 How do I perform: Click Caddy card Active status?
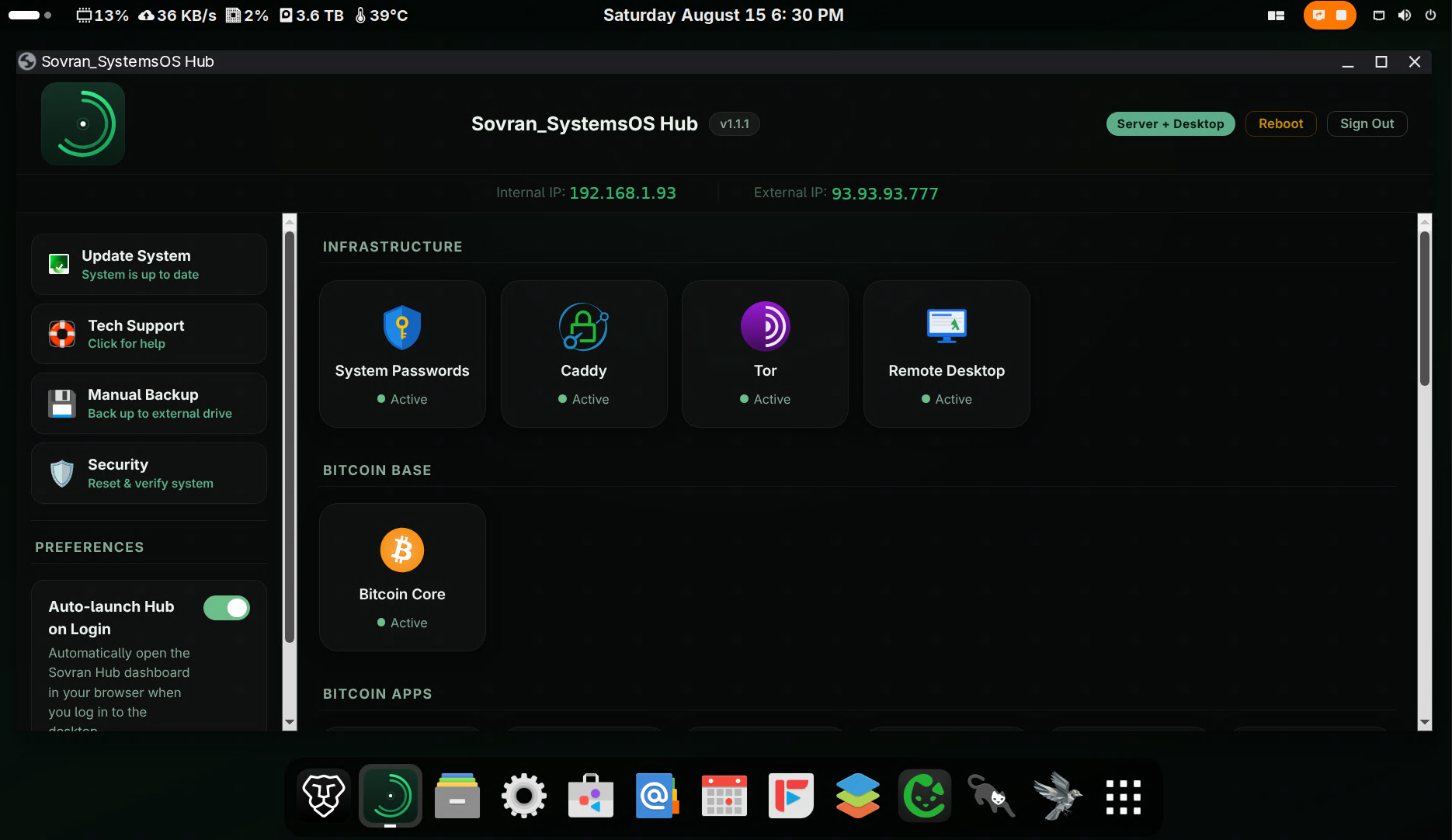[x=584, y=399]
